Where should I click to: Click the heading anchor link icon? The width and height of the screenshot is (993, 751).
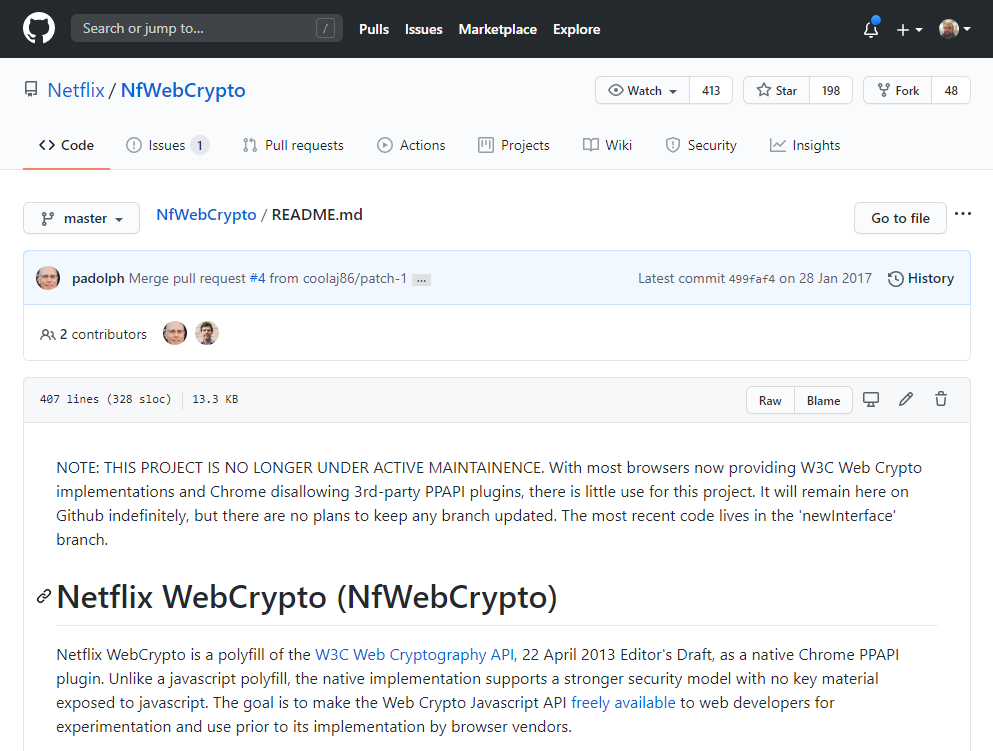click(44, 596)
